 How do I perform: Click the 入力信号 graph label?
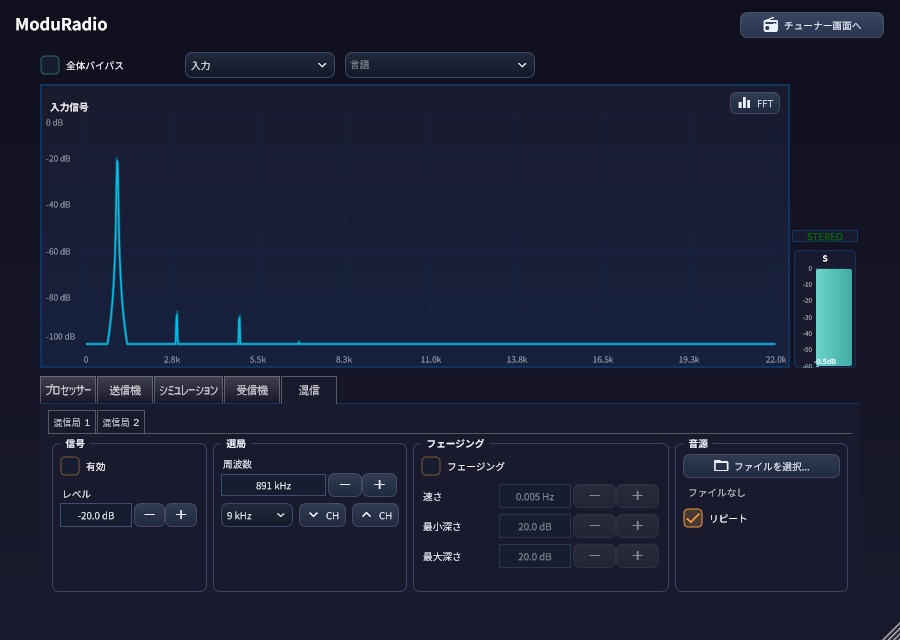69,107
